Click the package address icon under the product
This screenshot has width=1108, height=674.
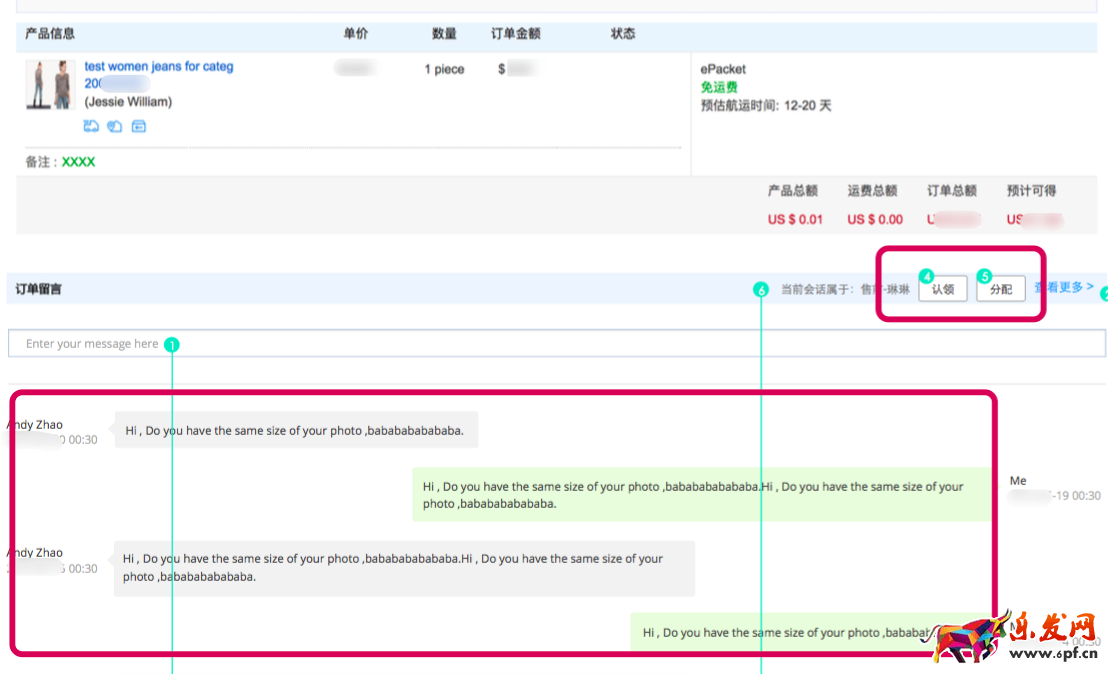click(x=138, y=126)
